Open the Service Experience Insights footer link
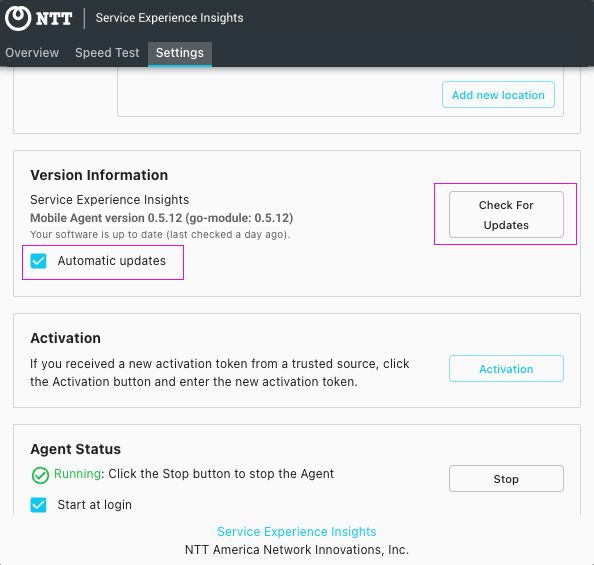The width and height of the screenshot is (594, 565). click(297, 532)
